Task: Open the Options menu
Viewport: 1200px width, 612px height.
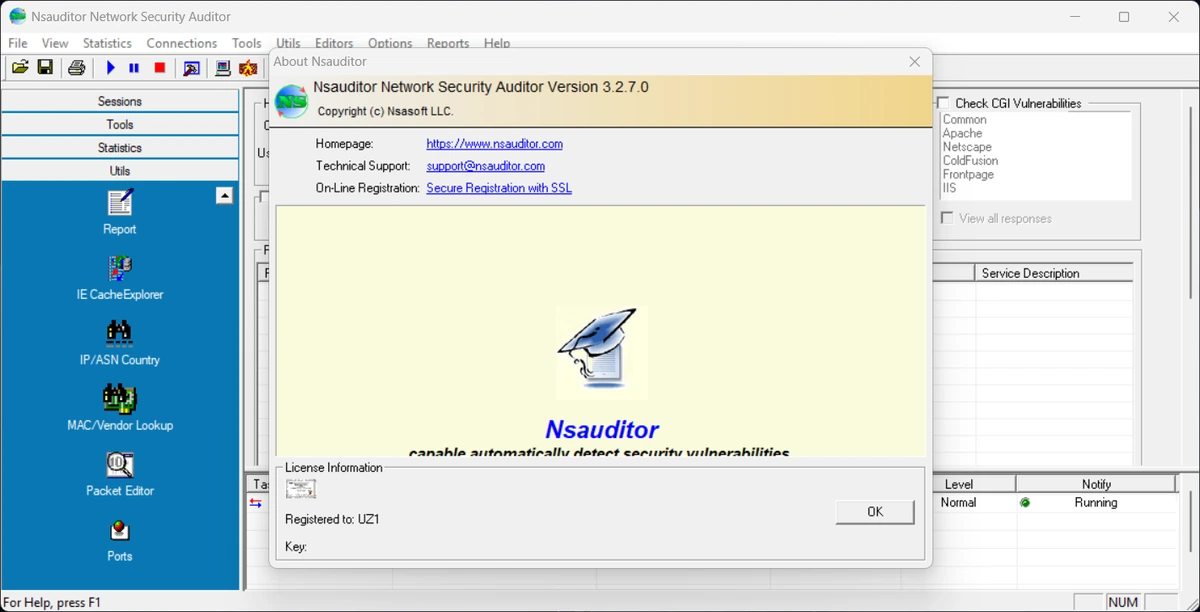Action: click(390, 43)
